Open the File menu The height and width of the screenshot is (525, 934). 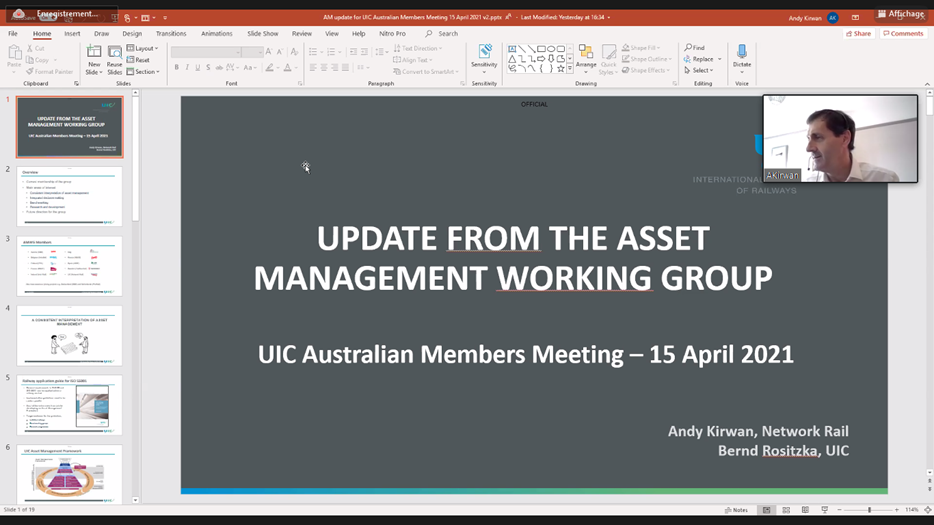13,33
